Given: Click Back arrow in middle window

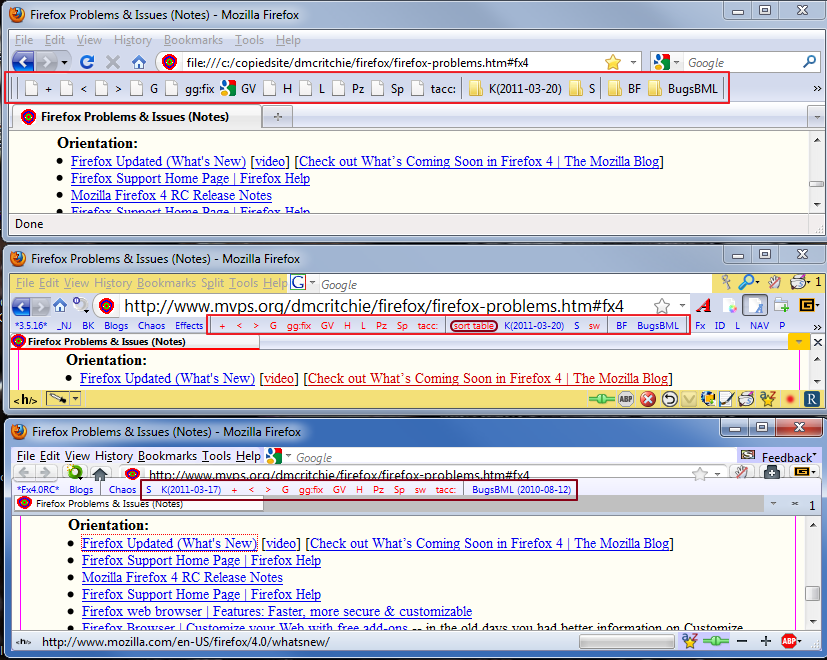Looking at the screenshot, I should coord(21,306).
